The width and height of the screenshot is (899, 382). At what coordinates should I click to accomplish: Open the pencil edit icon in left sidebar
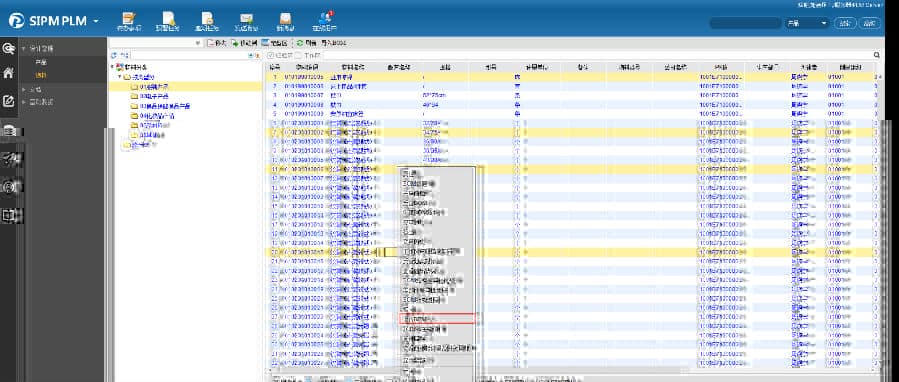pos(9,101)
